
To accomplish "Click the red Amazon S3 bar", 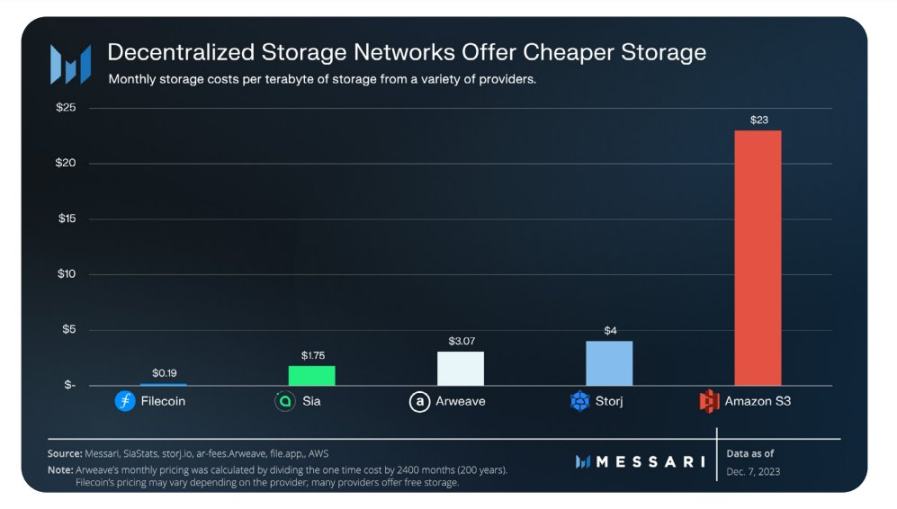I will [x=757, y=258].
